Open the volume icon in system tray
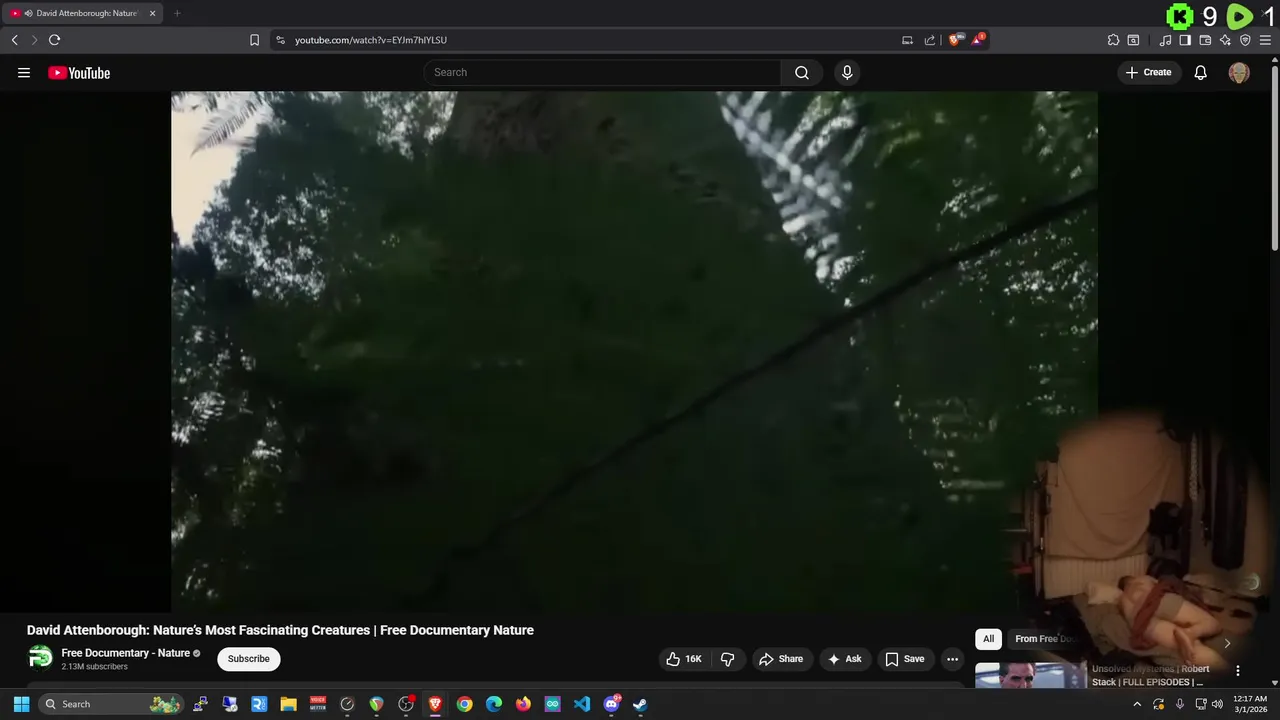The height and width of the screenshot is (720, 1280). coord(1216,704)
